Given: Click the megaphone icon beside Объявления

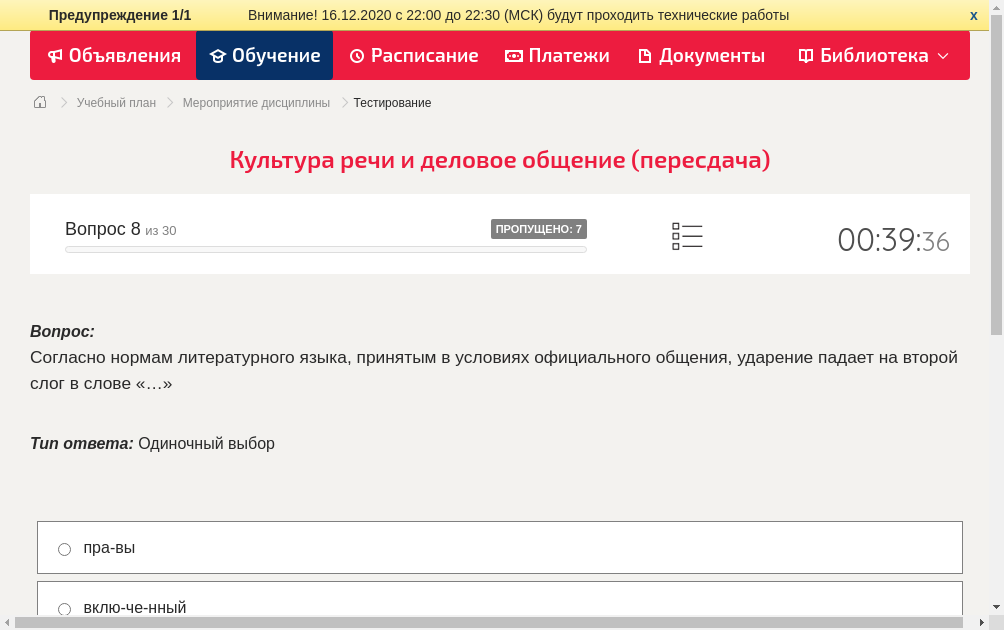Looking at the screenshot, I should pyautogui.click(x=55, y=56).
